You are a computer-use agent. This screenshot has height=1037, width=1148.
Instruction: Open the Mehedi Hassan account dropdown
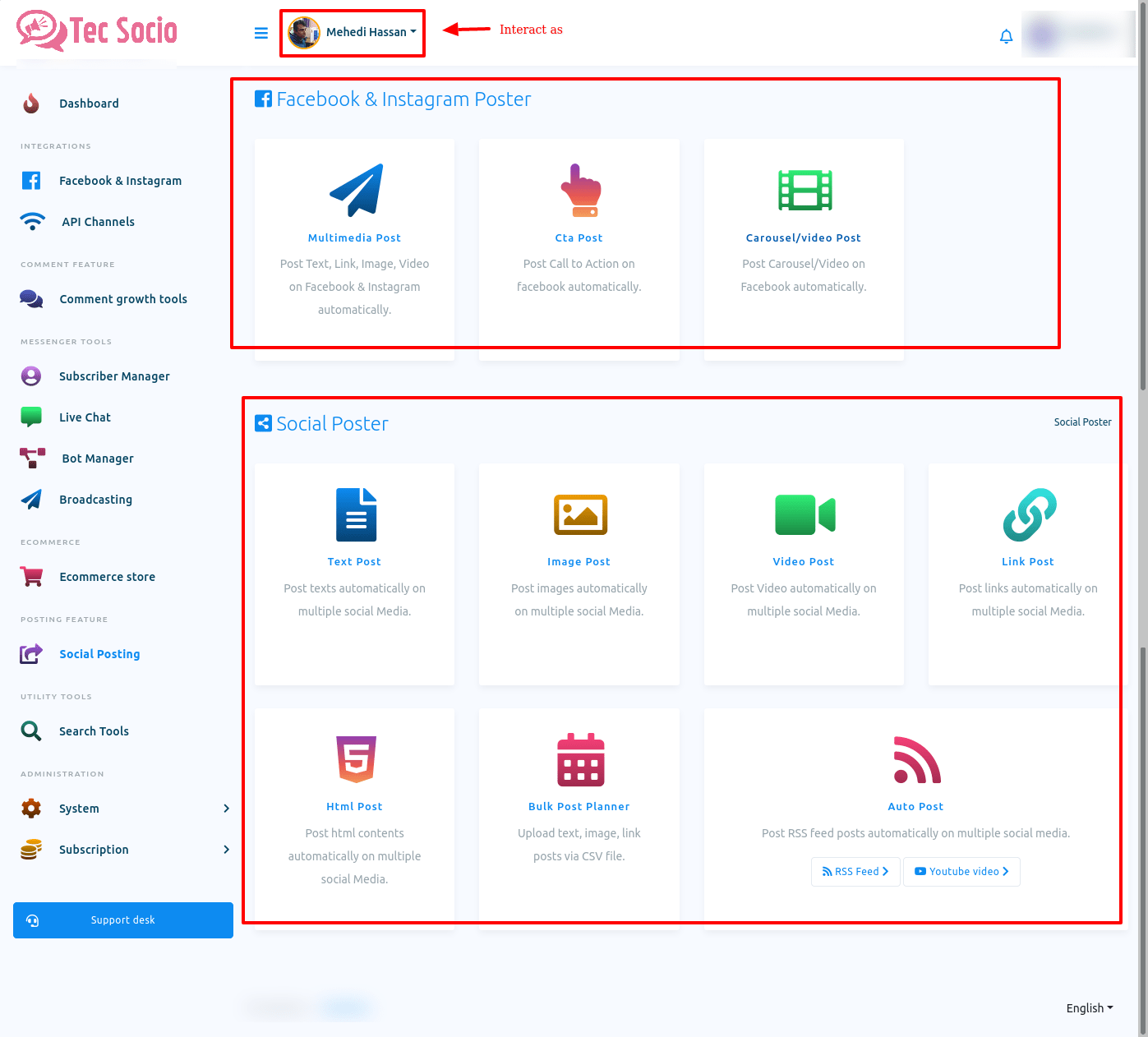[x=353, y=33]
